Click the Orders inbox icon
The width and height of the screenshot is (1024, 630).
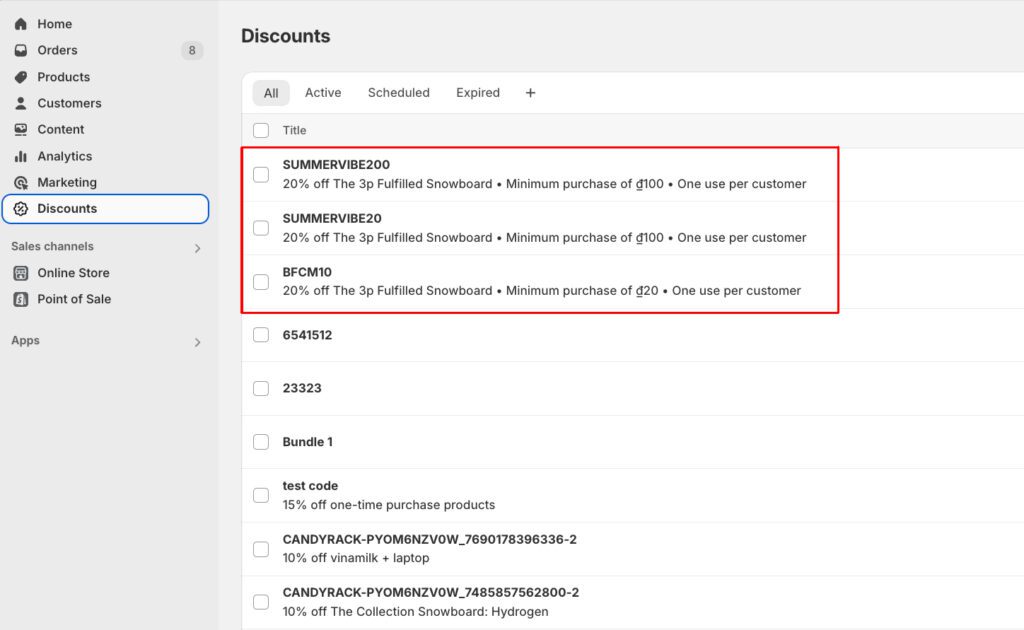pyautogui.click(x=20, y=50)
